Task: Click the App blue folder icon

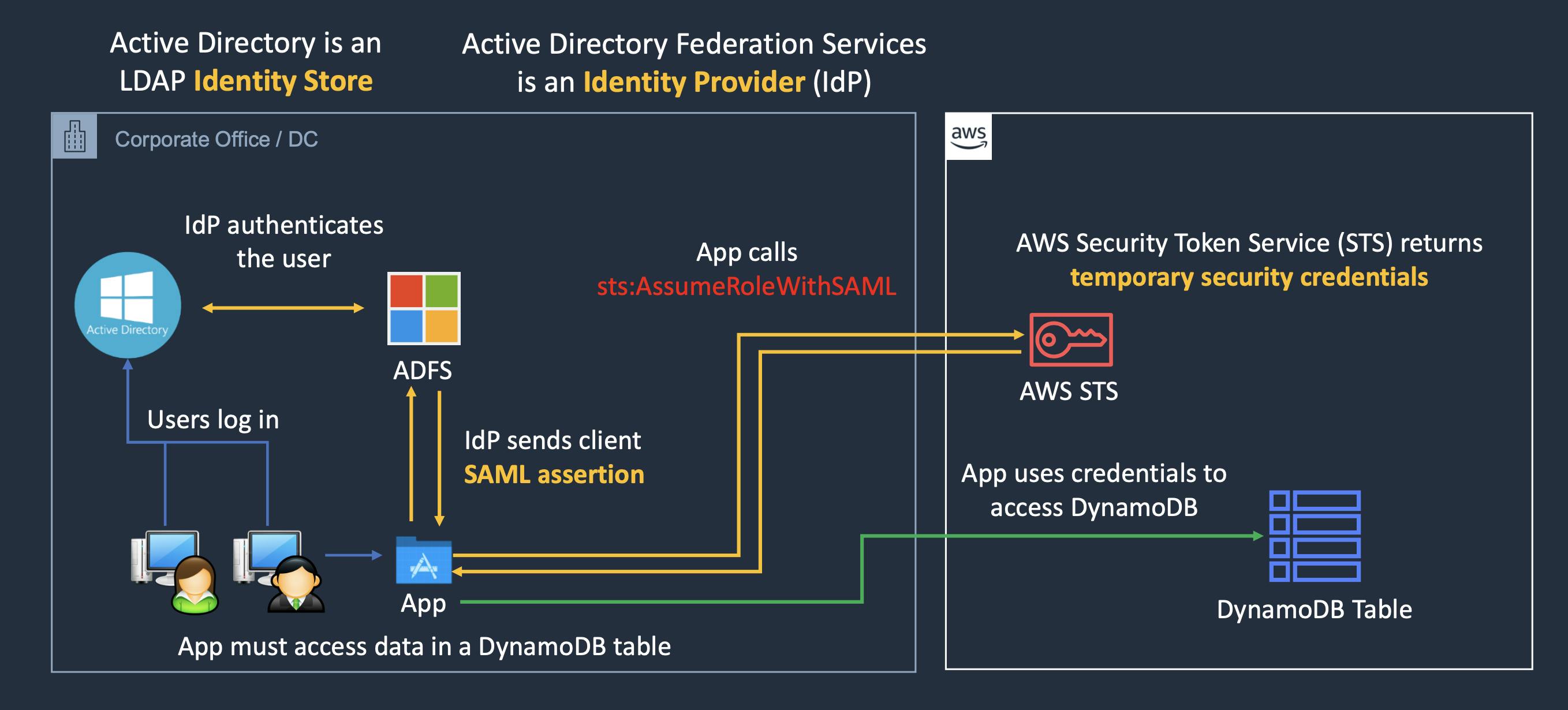Action: coord(424,560)
